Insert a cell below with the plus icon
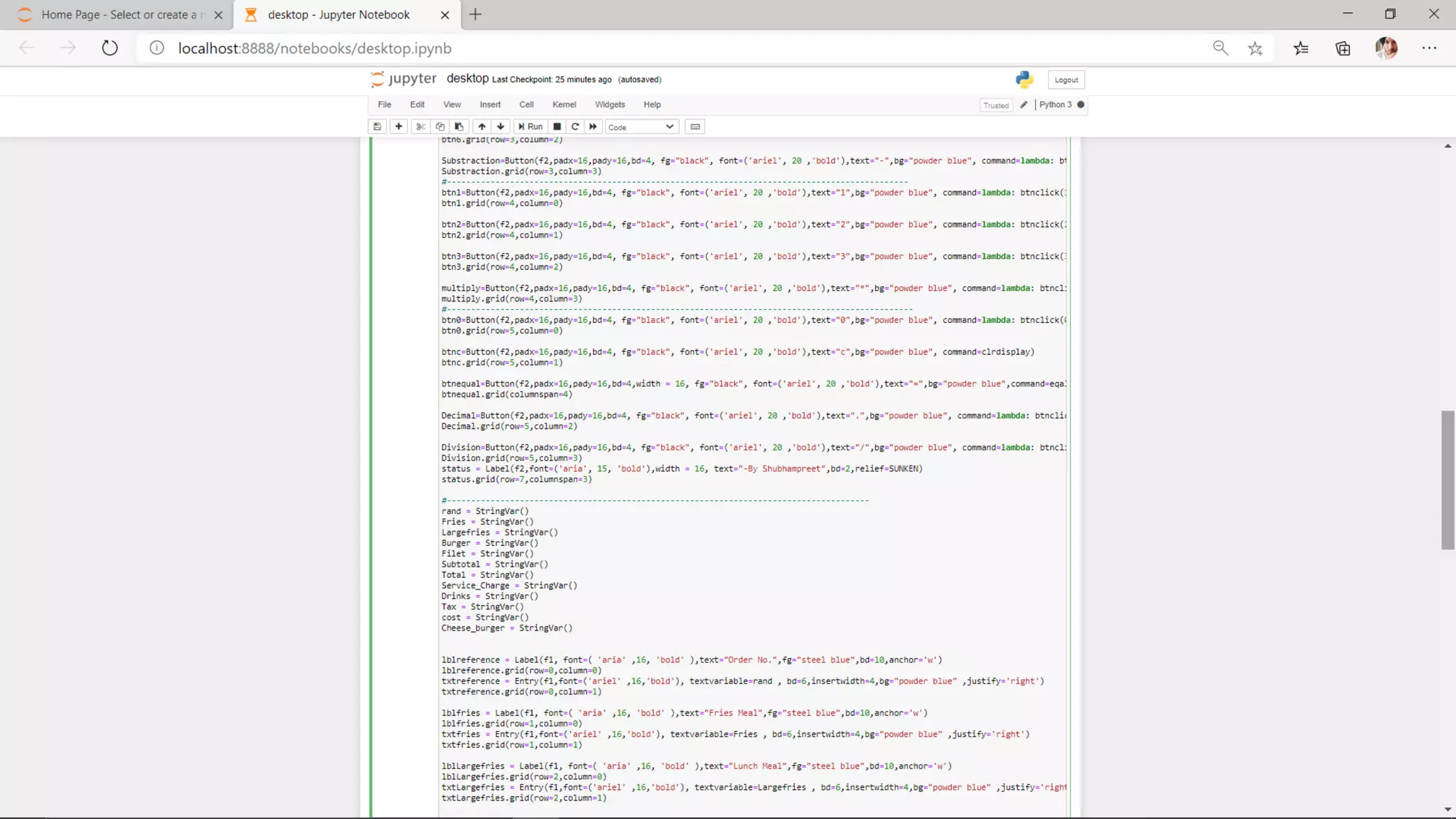 pos(399,127)
